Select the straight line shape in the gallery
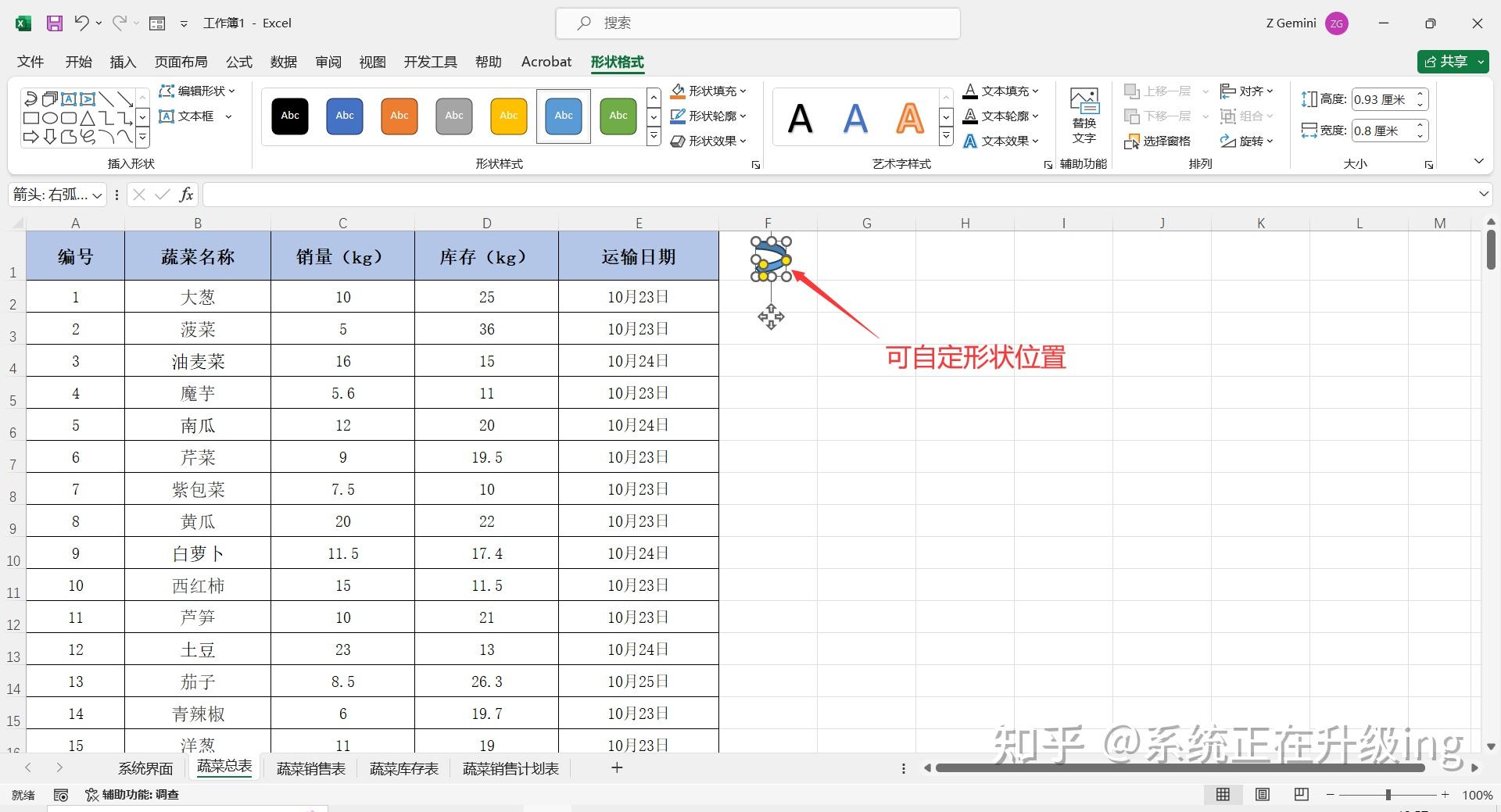This screenshot has width=1501, height=812. click(106, 99)
